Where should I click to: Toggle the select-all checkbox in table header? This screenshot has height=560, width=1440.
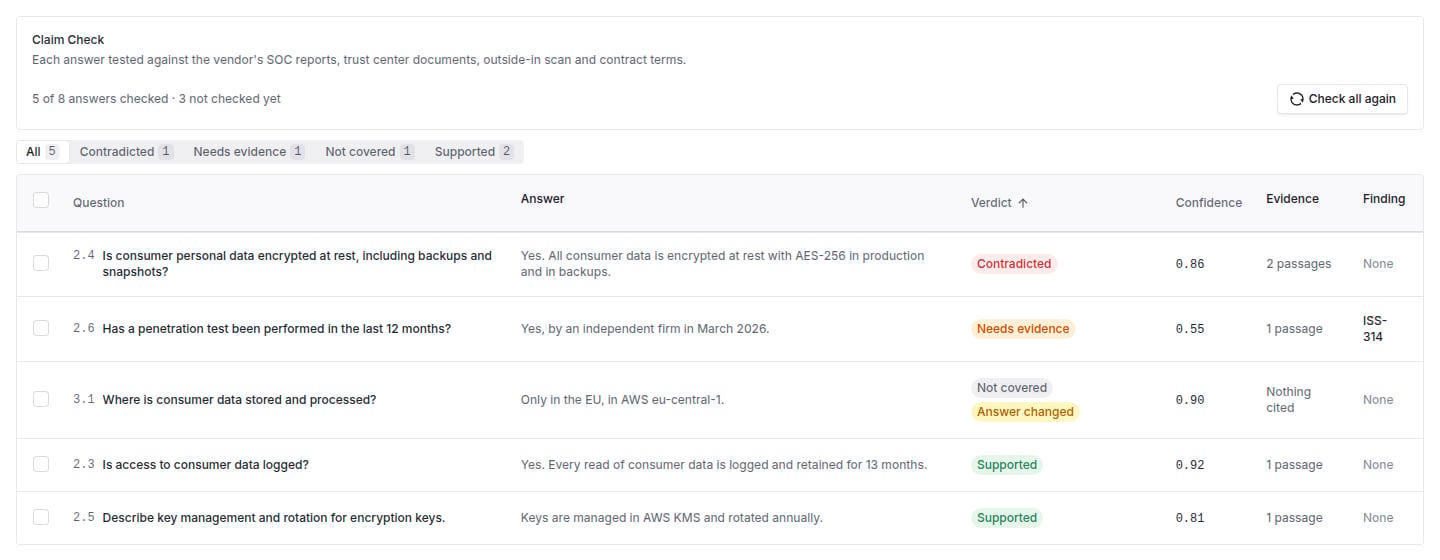tap(41, 200)
